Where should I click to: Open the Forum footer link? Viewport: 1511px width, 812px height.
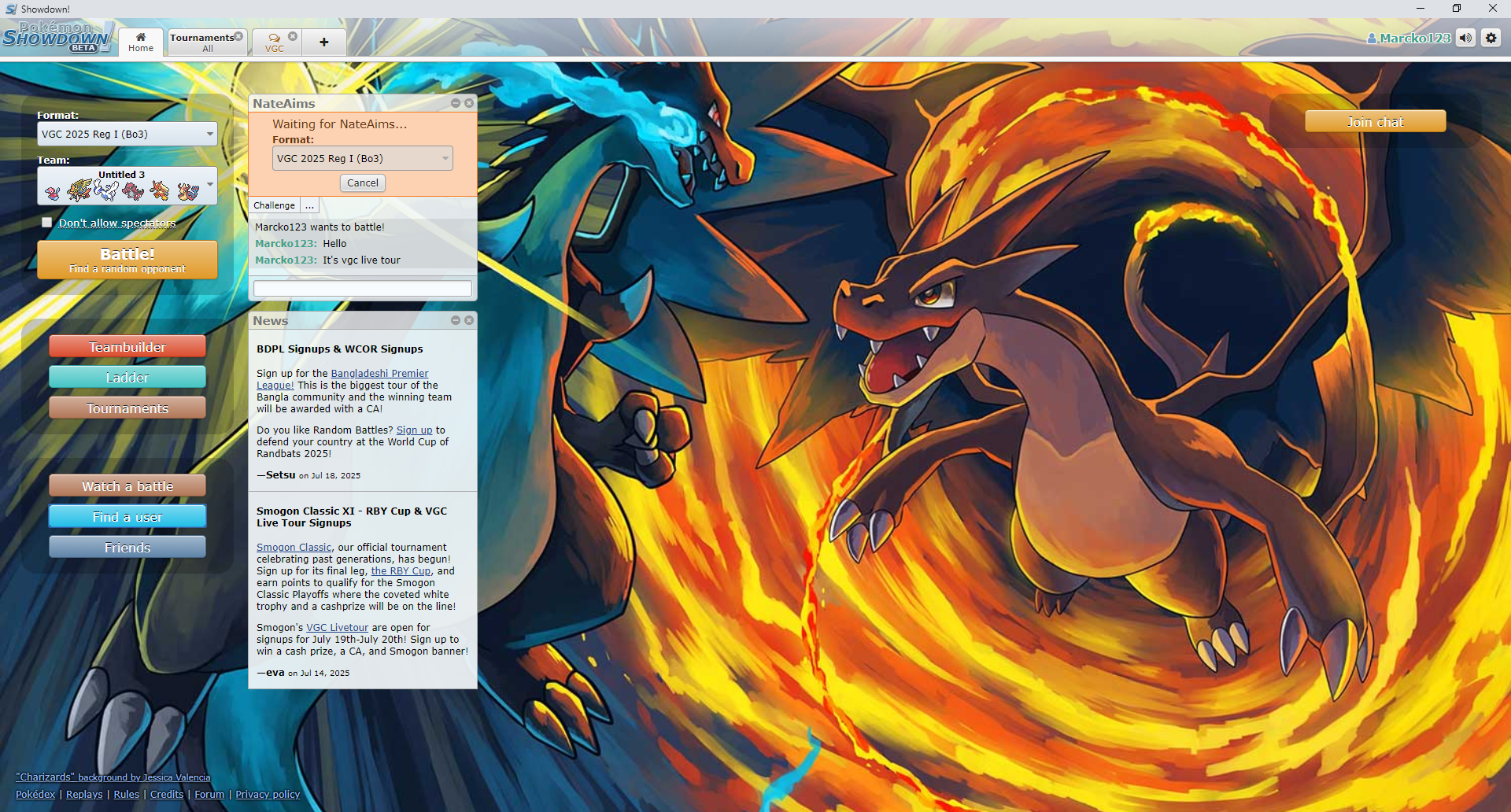[209, 795]
